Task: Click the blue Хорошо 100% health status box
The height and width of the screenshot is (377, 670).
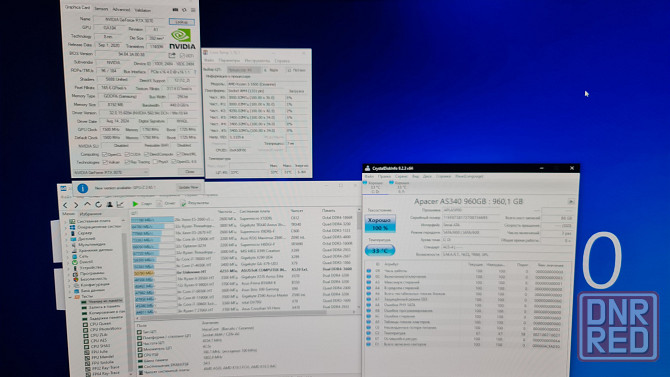Action: click(x=380, y=224)
